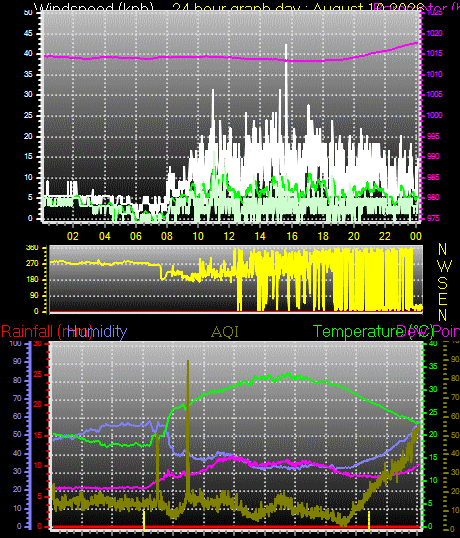Image resolution: width=460 pixels, height=538 pixels.
Task: Select 35 on the green temperature axis
Action: tap(433, 366)
